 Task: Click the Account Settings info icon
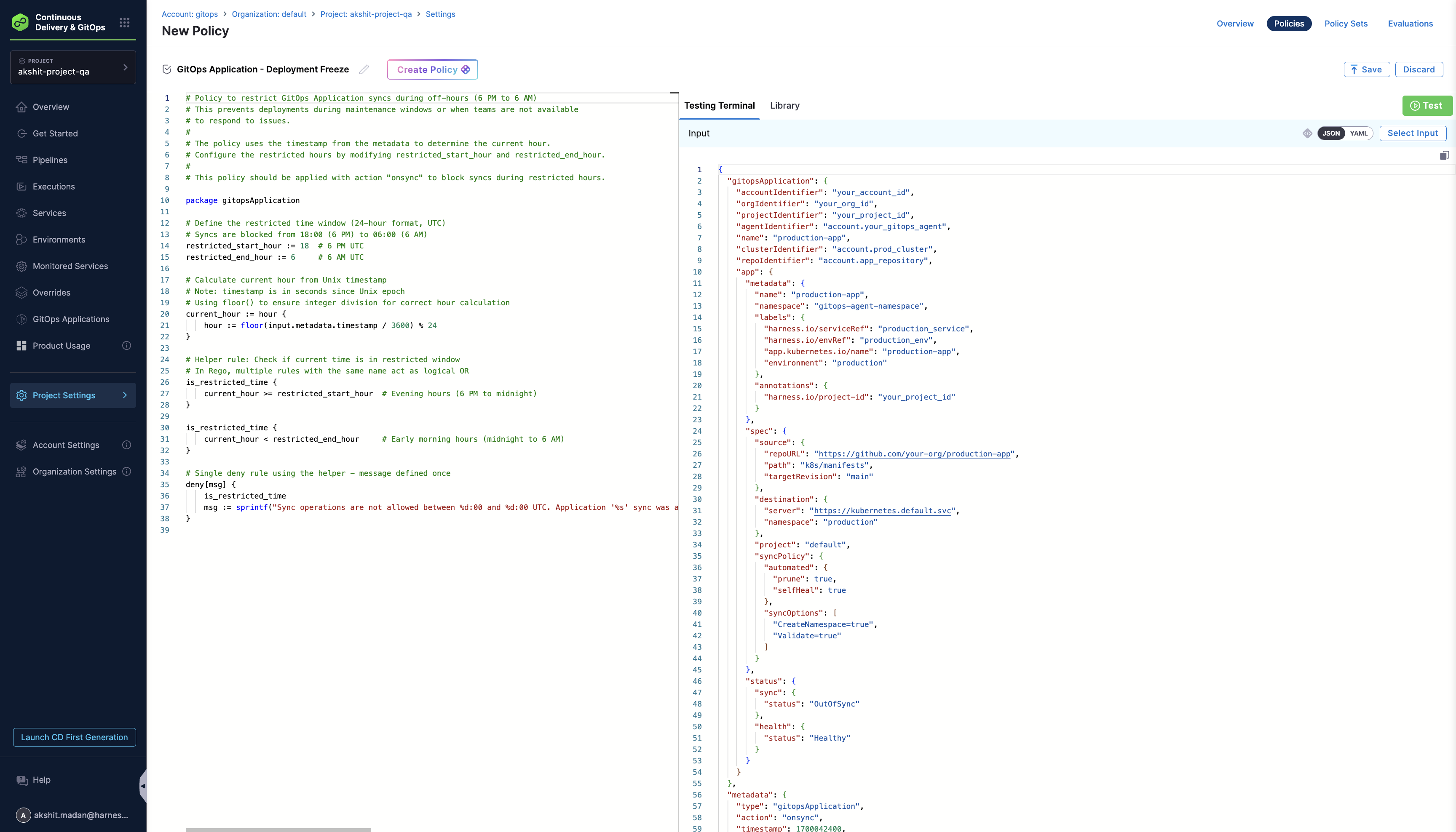pos(127,445)
